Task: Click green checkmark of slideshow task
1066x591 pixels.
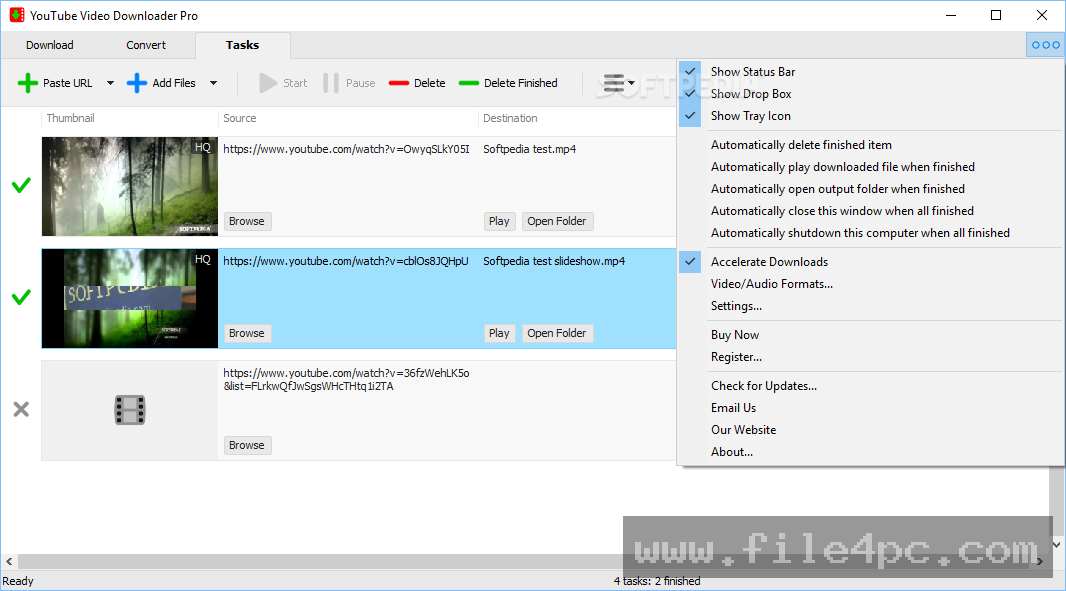Action: pos(21,297)
